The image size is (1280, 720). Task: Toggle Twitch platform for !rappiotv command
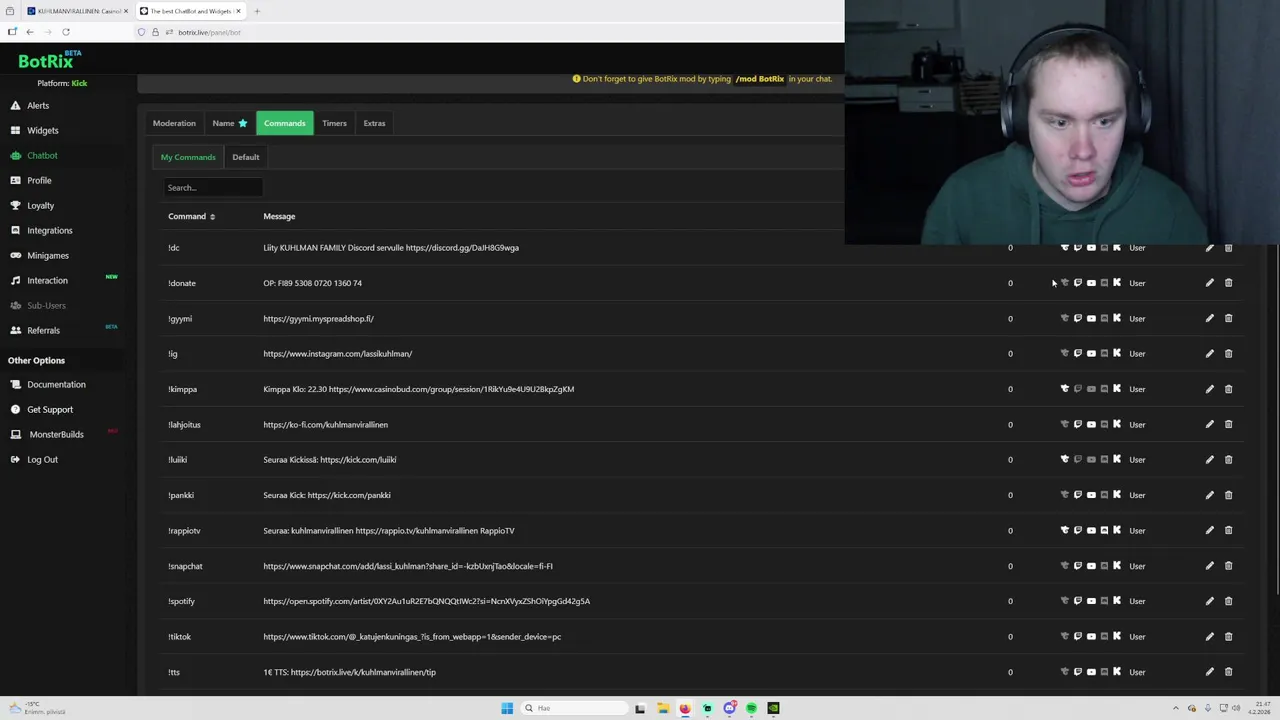[1078, 530]
